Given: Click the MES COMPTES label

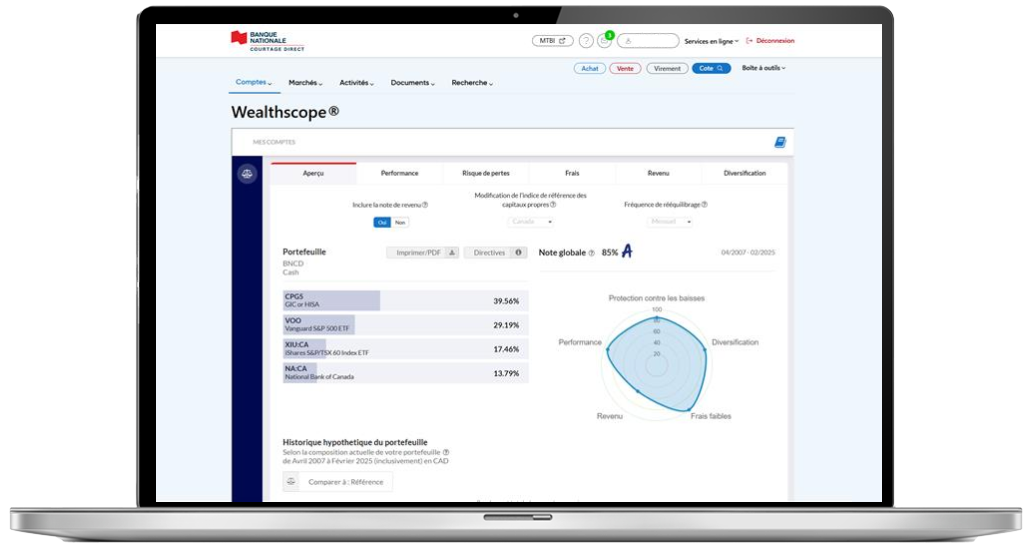Looking at the screenshot, I should tap(274, 142).
